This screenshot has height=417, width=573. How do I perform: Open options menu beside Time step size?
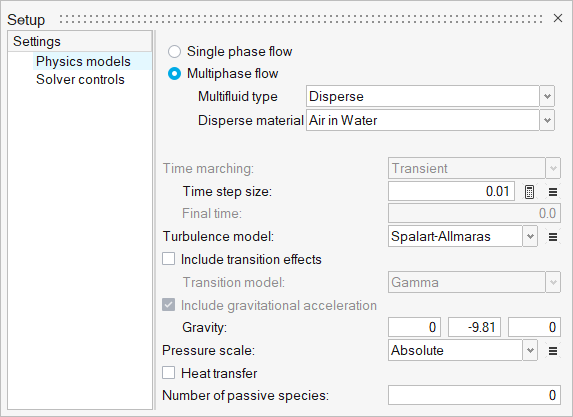click(553, 192)
